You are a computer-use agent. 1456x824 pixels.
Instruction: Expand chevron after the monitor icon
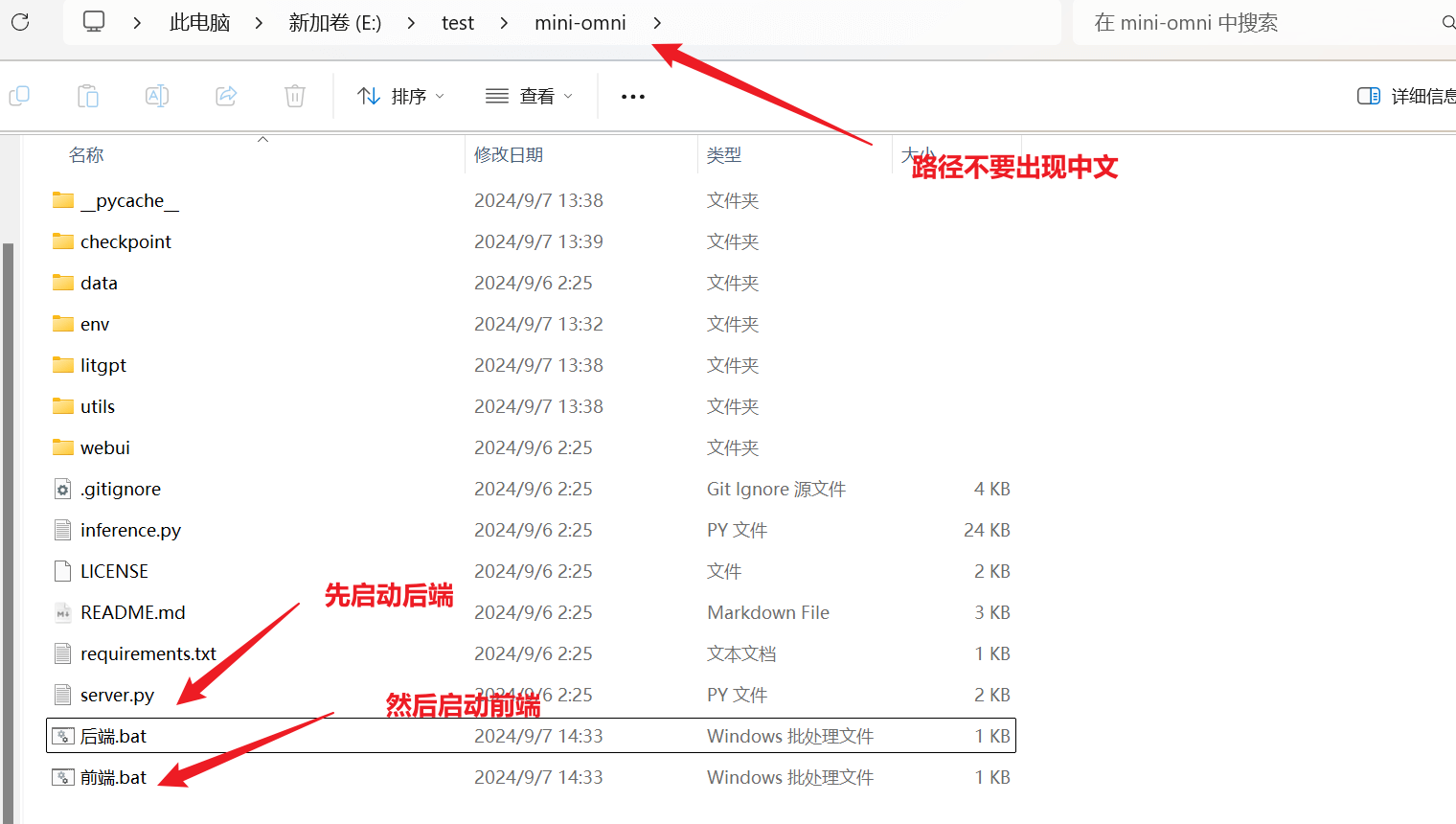(137, 22)
